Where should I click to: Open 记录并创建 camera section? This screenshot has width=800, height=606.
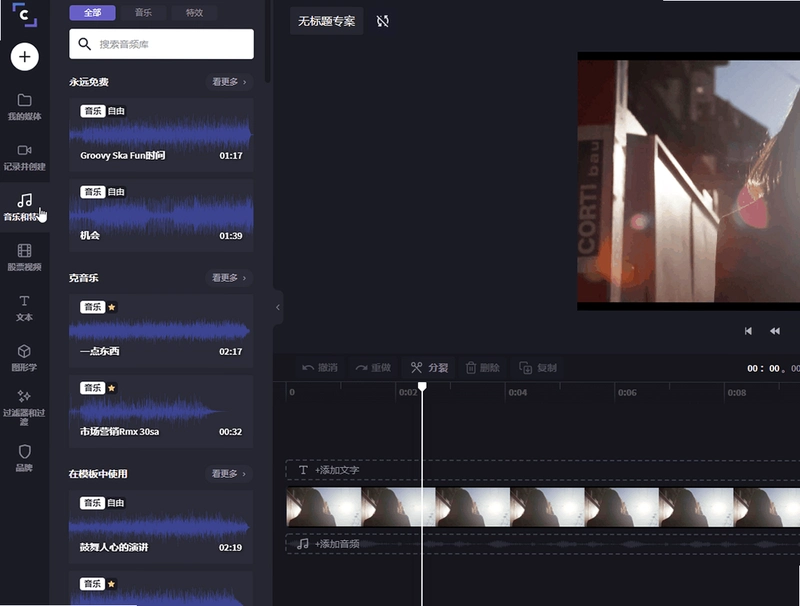[24, 157]
